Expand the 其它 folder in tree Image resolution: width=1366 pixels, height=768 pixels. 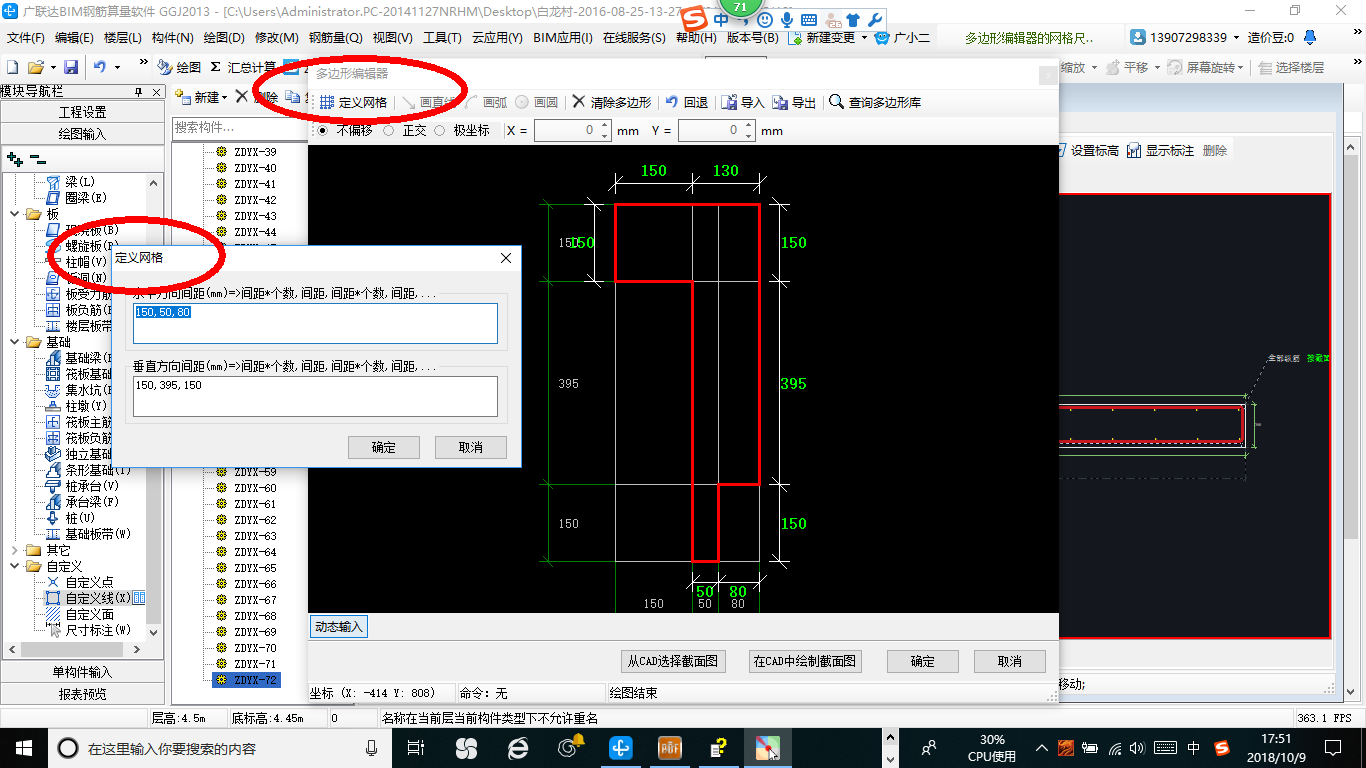(15, 550)
